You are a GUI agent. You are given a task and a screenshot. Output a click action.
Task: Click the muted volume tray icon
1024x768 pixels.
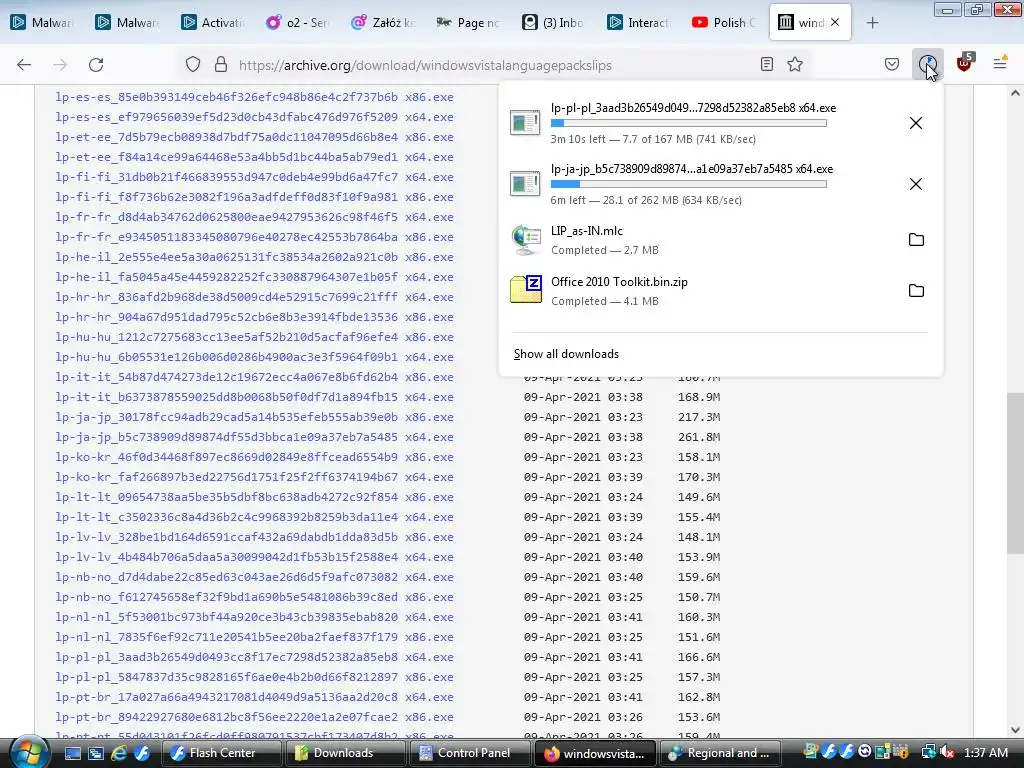[946, 753]
